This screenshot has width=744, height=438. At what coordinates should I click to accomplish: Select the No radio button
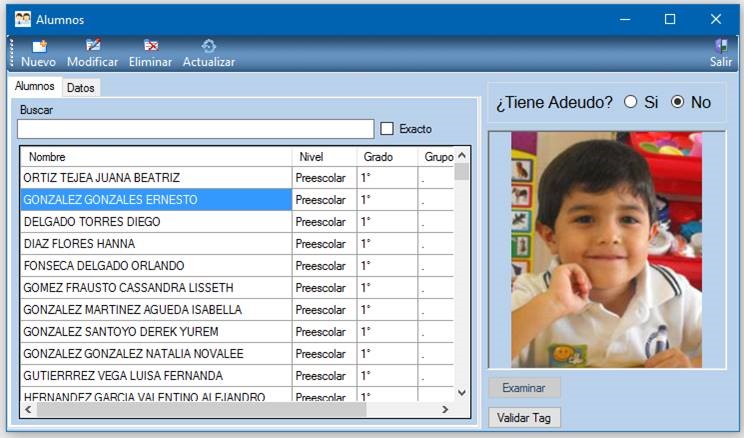point(678,102)
